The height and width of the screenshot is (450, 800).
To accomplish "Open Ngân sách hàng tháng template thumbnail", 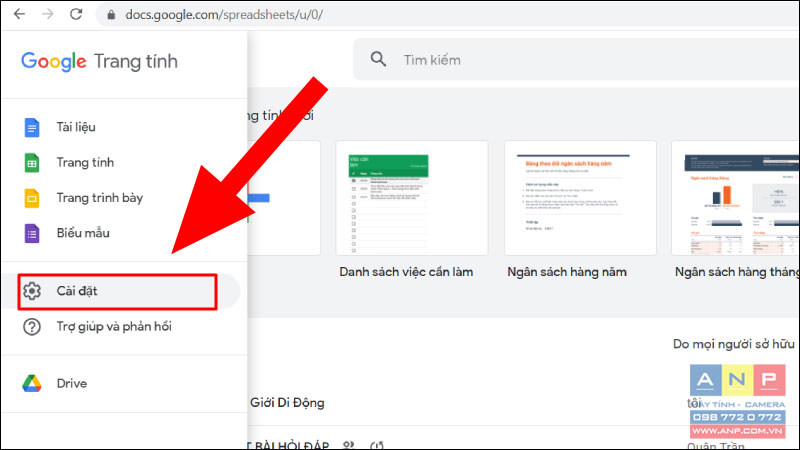I will (736, 198).
